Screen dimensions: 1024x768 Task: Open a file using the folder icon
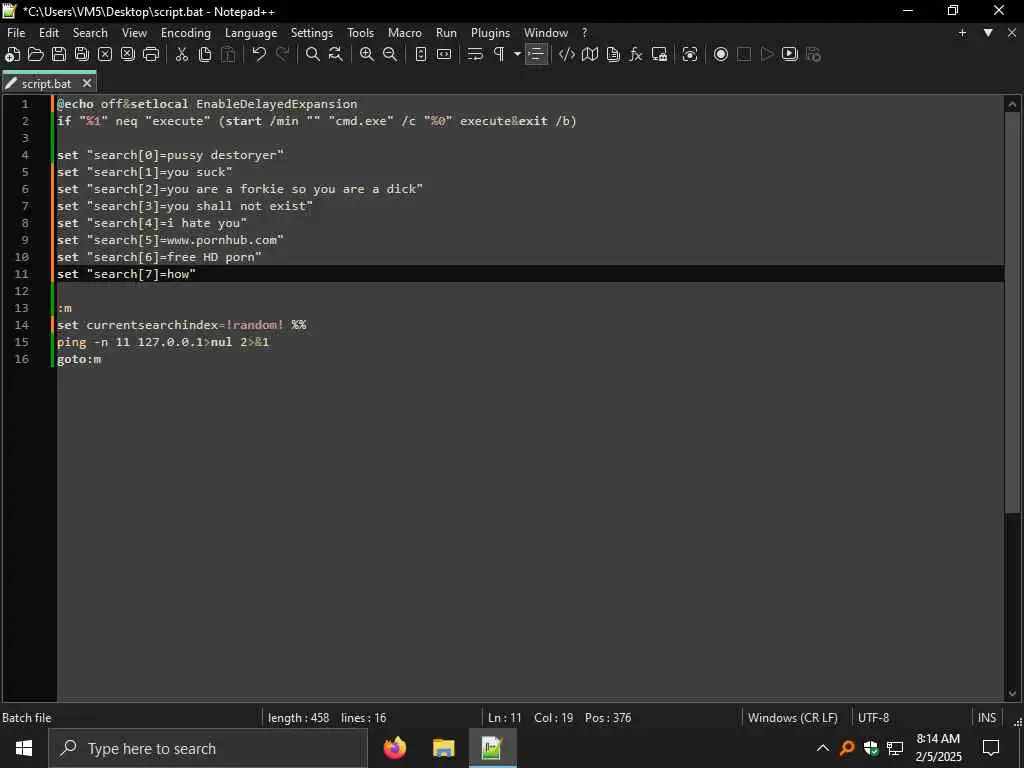point(35,54)
